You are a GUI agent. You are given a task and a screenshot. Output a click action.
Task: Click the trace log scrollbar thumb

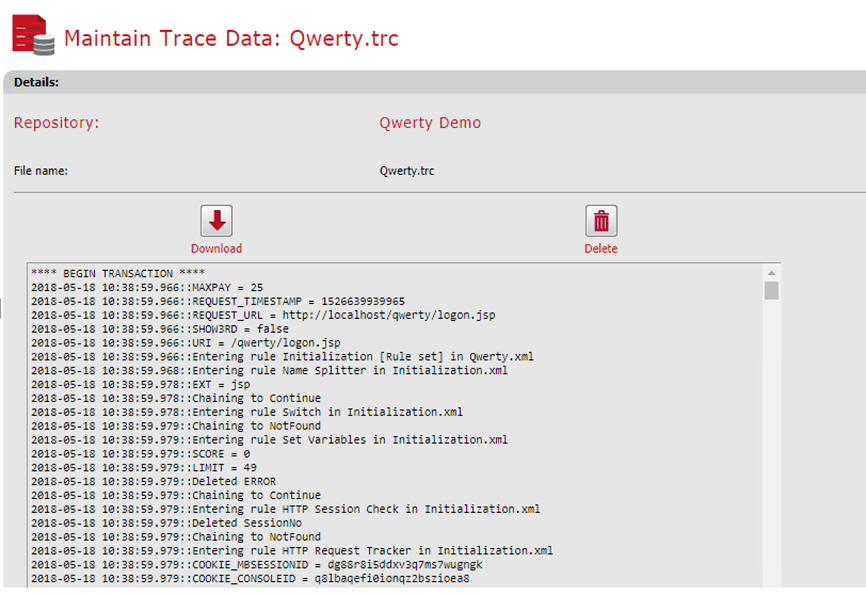point(771,290)
